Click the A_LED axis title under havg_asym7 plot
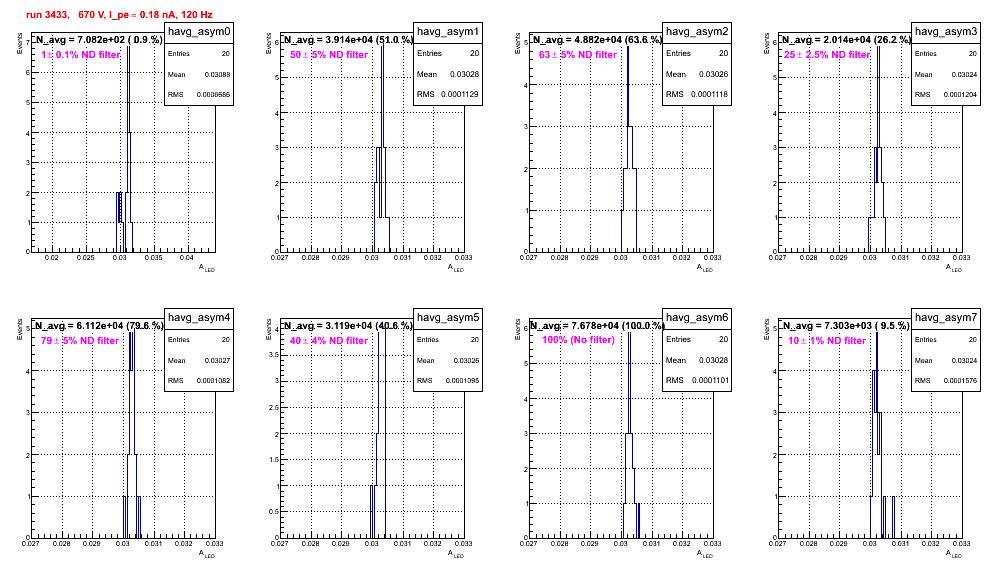This screenshot has width=996, height=572. (x=954, y=554)
